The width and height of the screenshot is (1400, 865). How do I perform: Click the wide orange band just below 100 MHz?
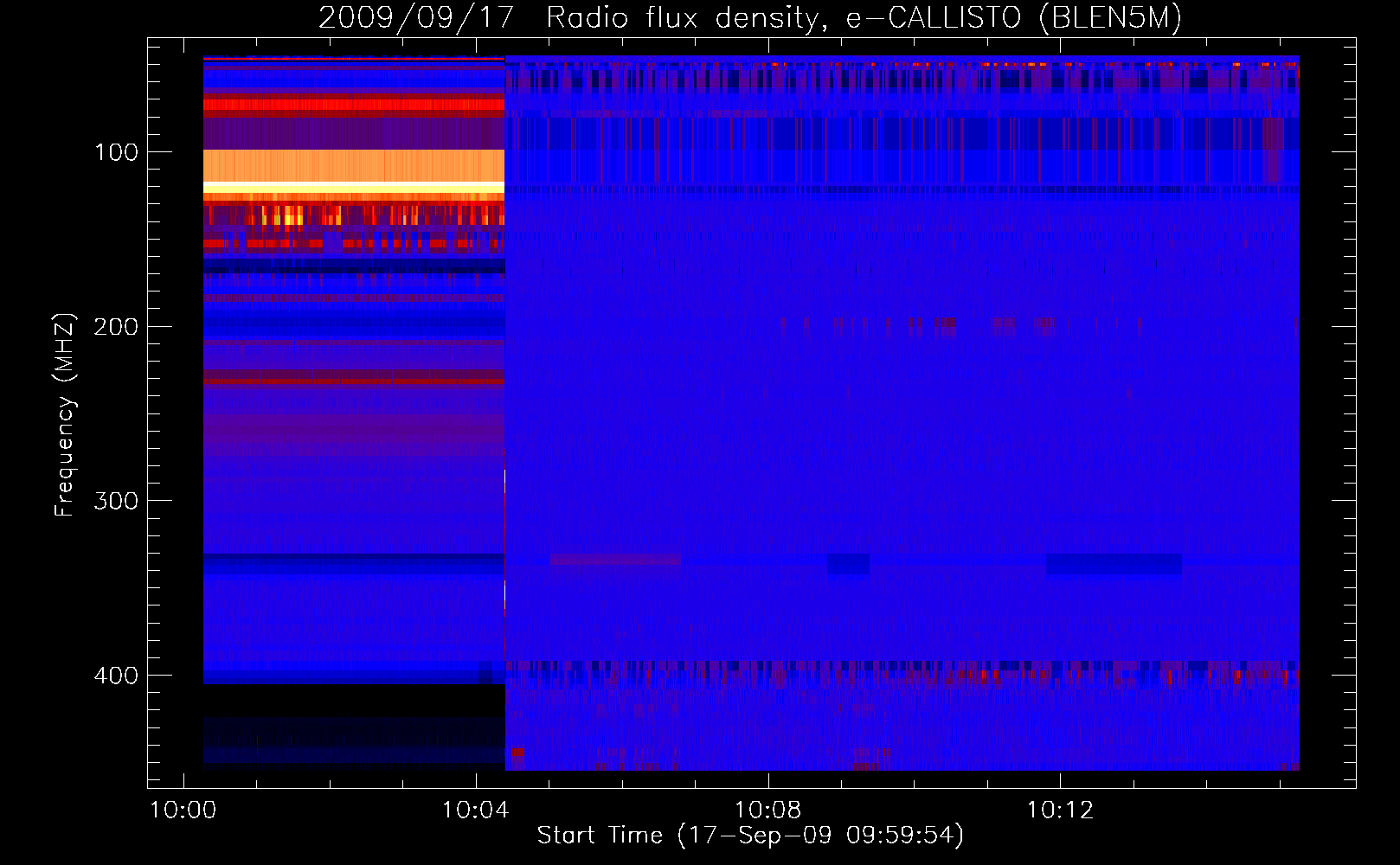354,165
